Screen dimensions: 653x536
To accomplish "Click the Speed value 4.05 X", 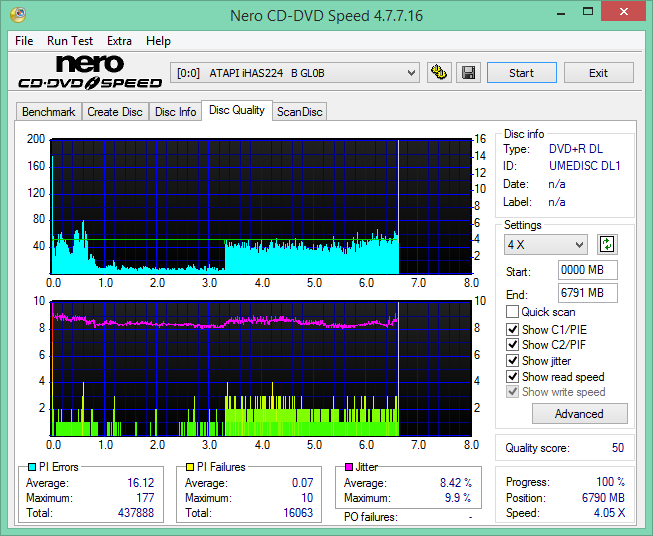I will click(609, 513).
